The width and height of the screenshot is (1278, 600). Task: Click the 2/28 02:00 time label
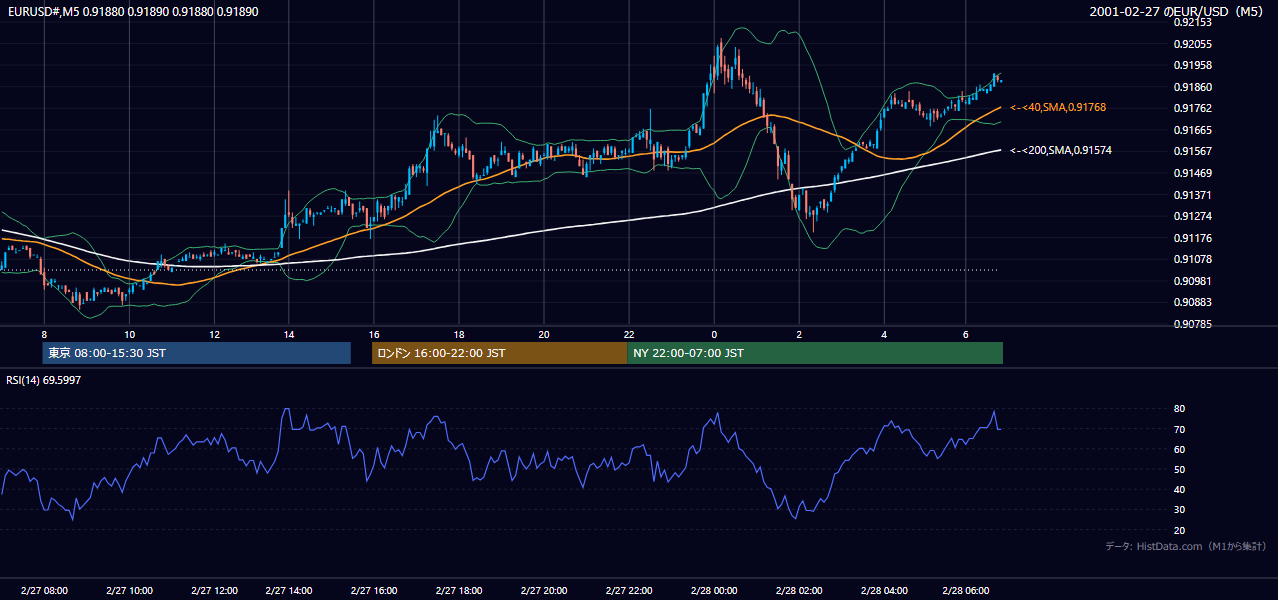coord(799,591)
